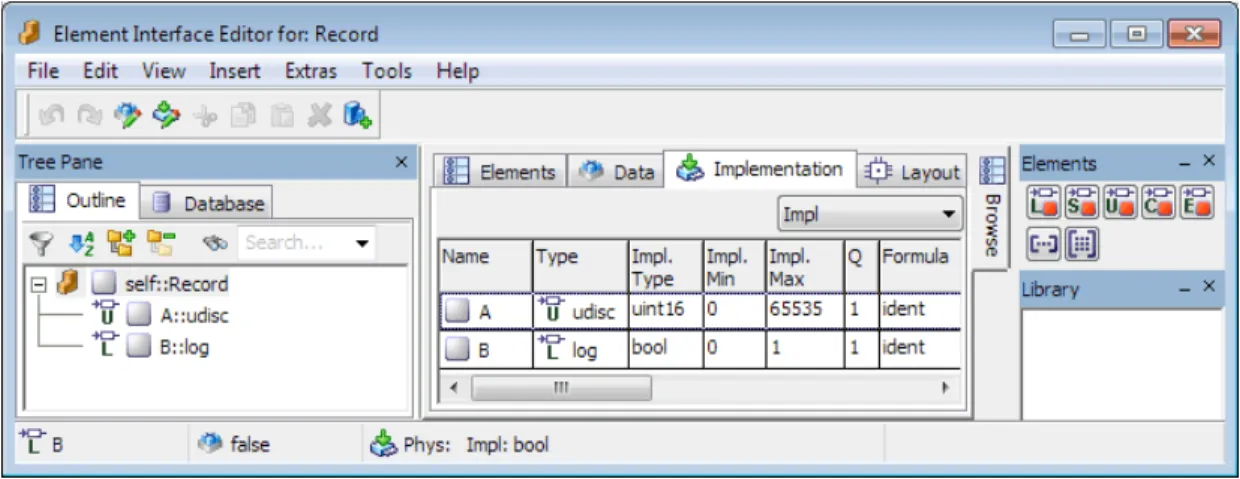Click the delete X toolbar icon
Viewport: 1240px width, 479px height.
point(319,116)
